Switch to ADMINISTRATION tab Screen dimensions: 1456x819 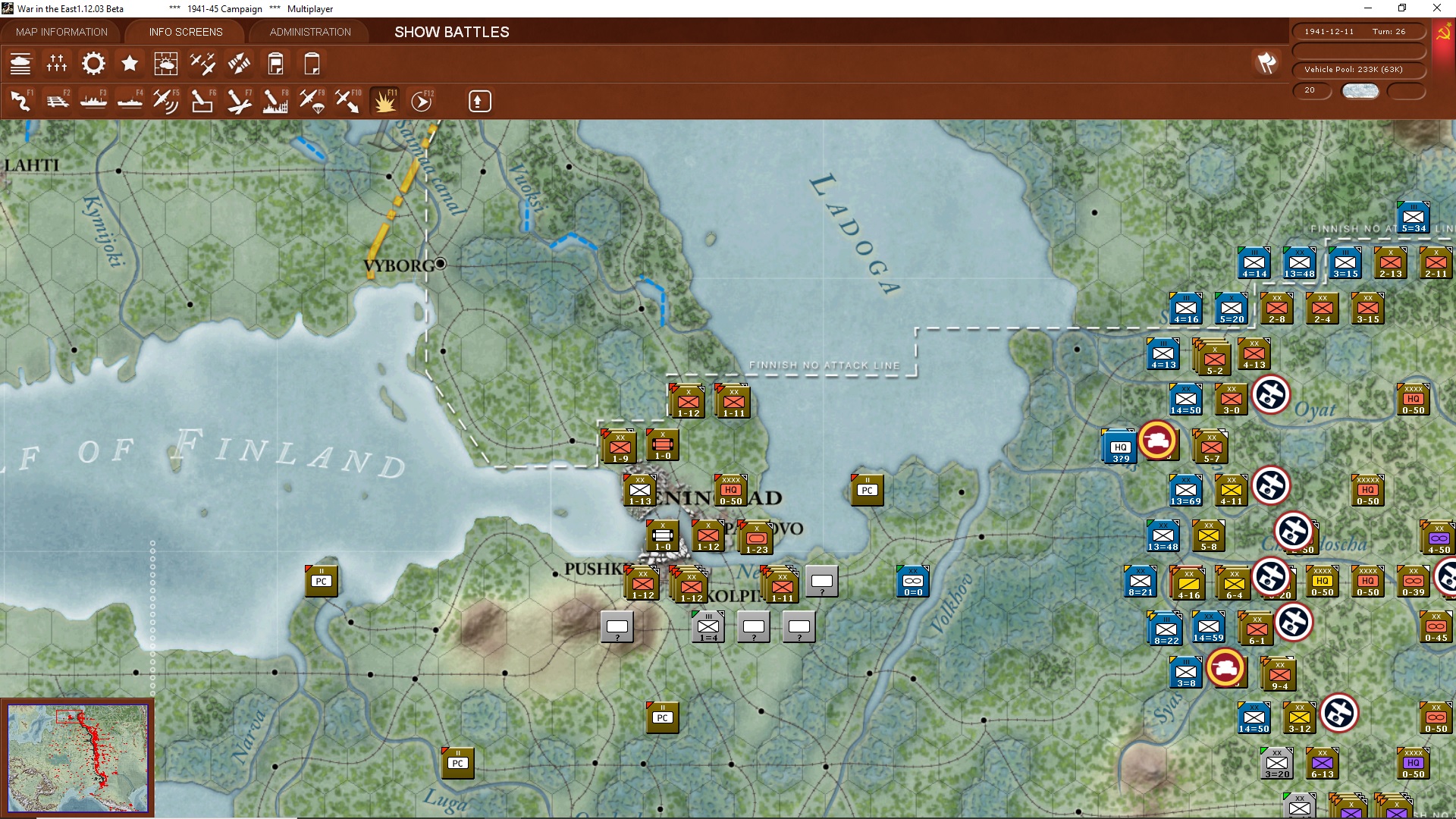coord(310,32)
